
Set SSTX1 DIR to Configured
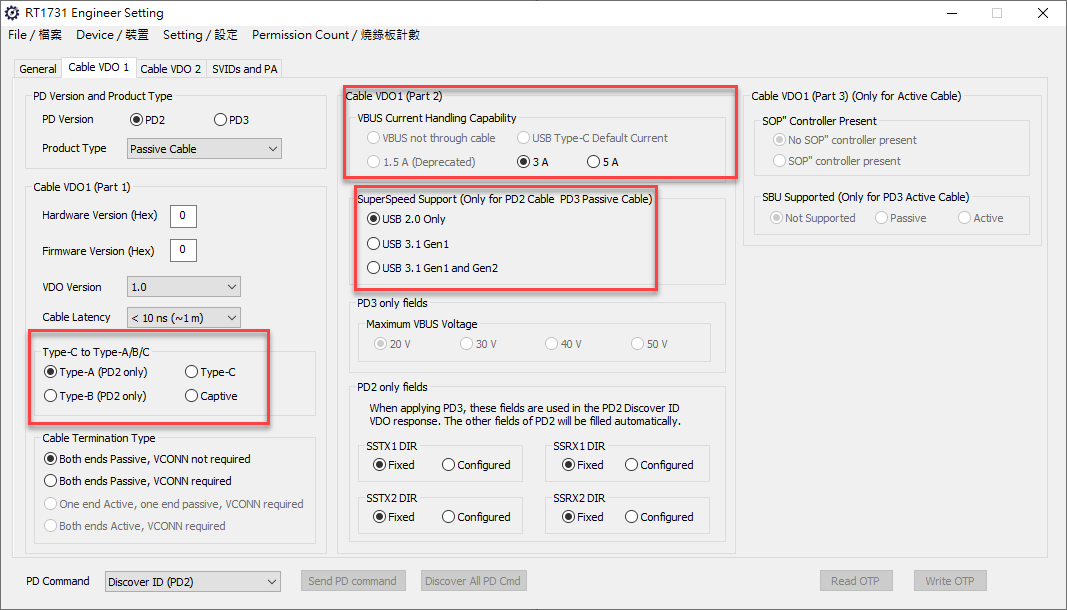449,465
